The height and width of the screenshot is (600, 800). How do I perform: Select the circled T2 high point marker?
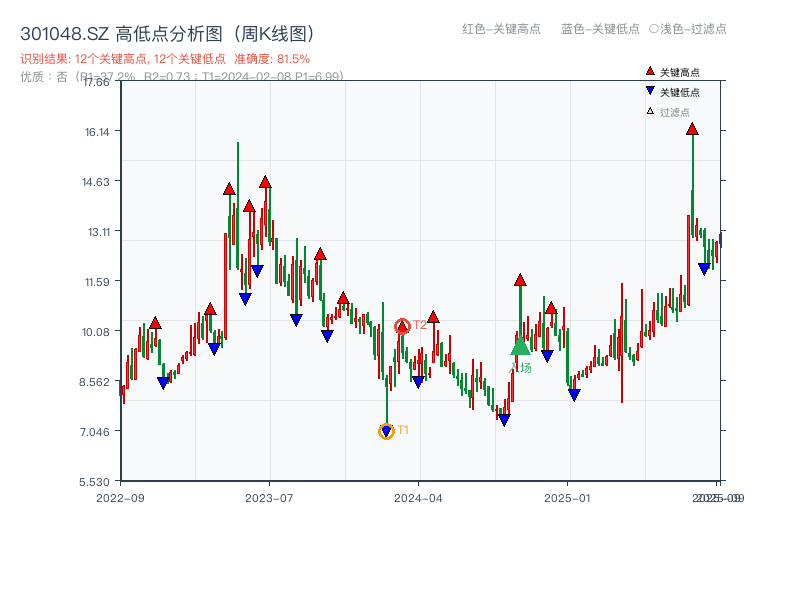[x=404, y=323]
